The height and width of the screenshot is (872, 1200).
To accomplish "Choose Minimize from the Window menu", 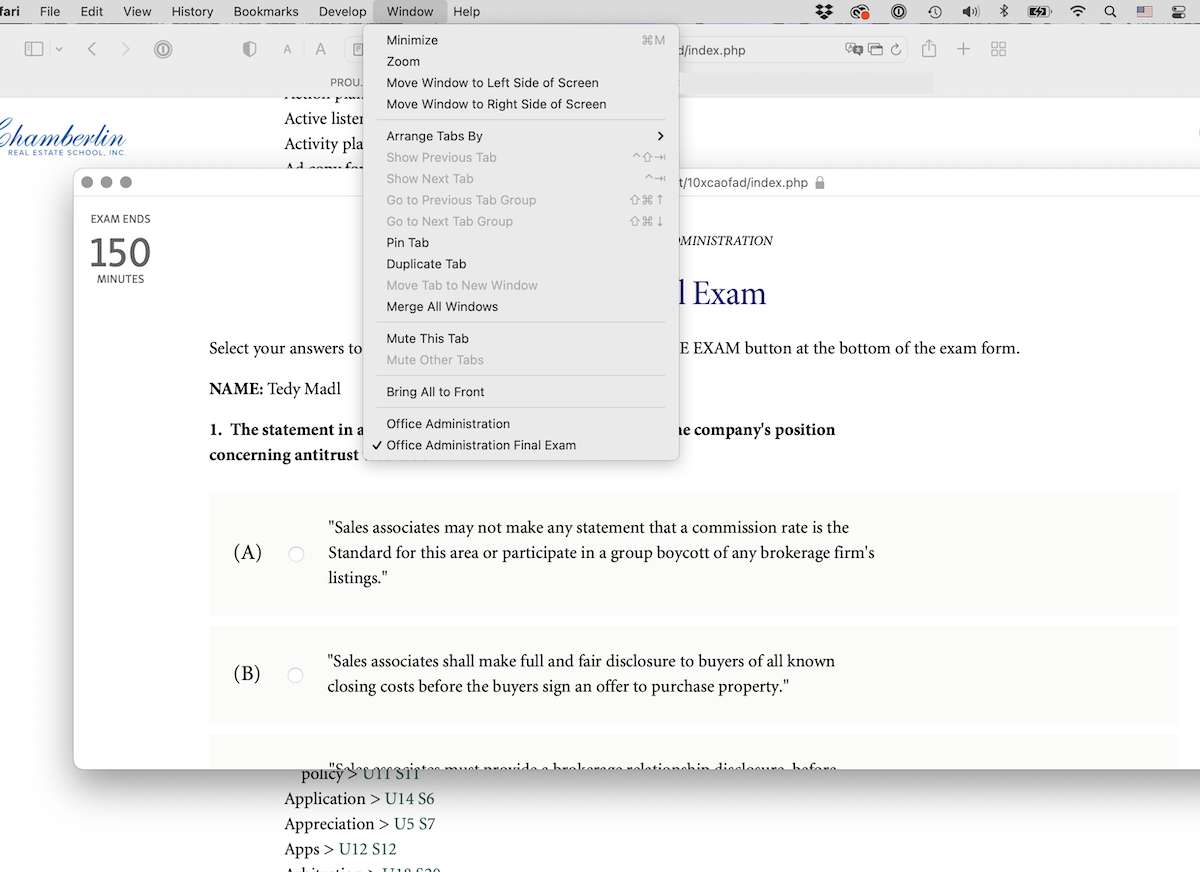I will coord(521,40).
